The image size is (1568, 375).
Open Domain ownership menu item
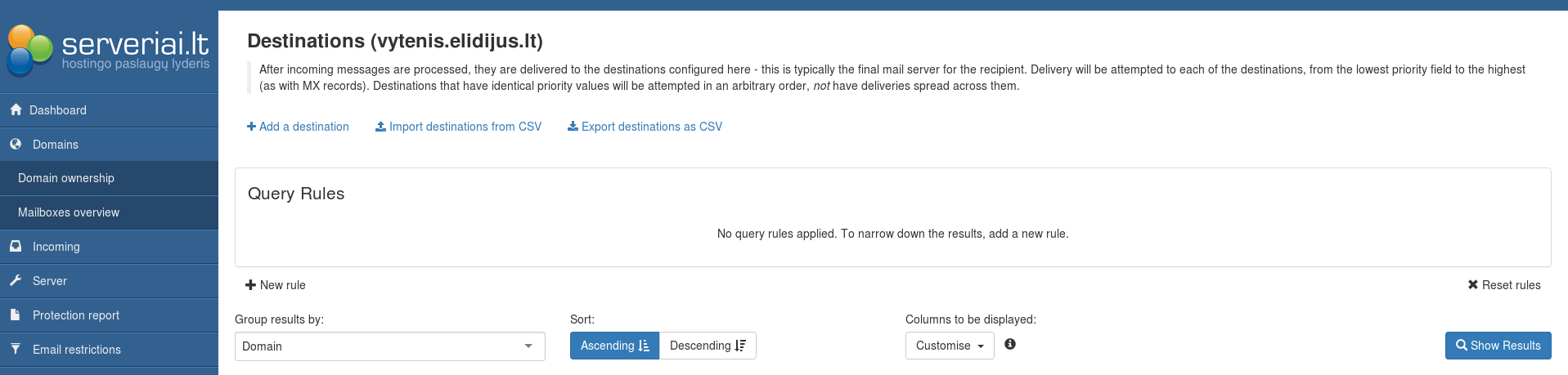[66, 178]
